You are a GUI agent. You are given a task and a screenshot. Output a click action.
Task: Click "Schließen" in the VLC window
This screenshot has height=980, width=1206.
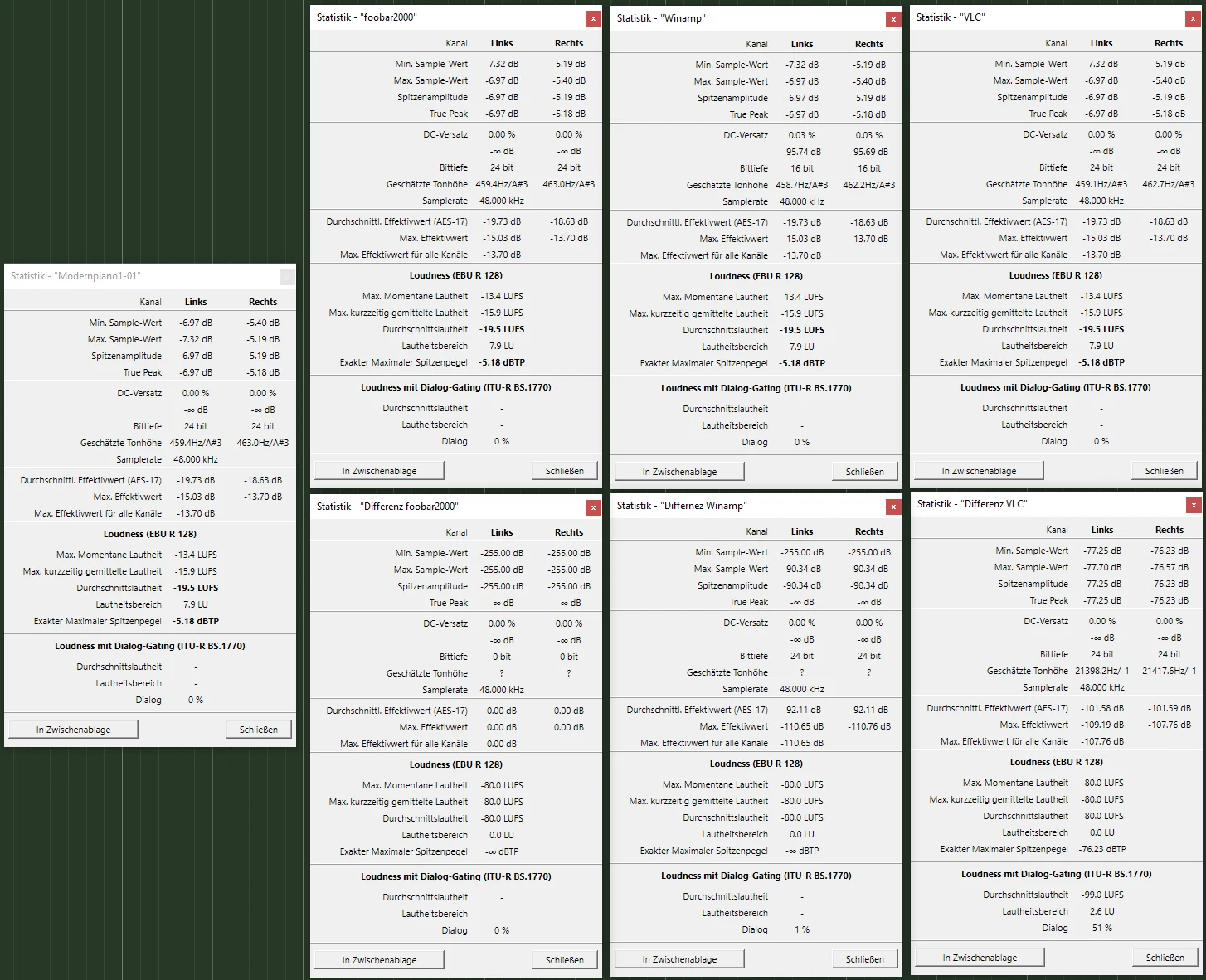tap(1165, 471)
